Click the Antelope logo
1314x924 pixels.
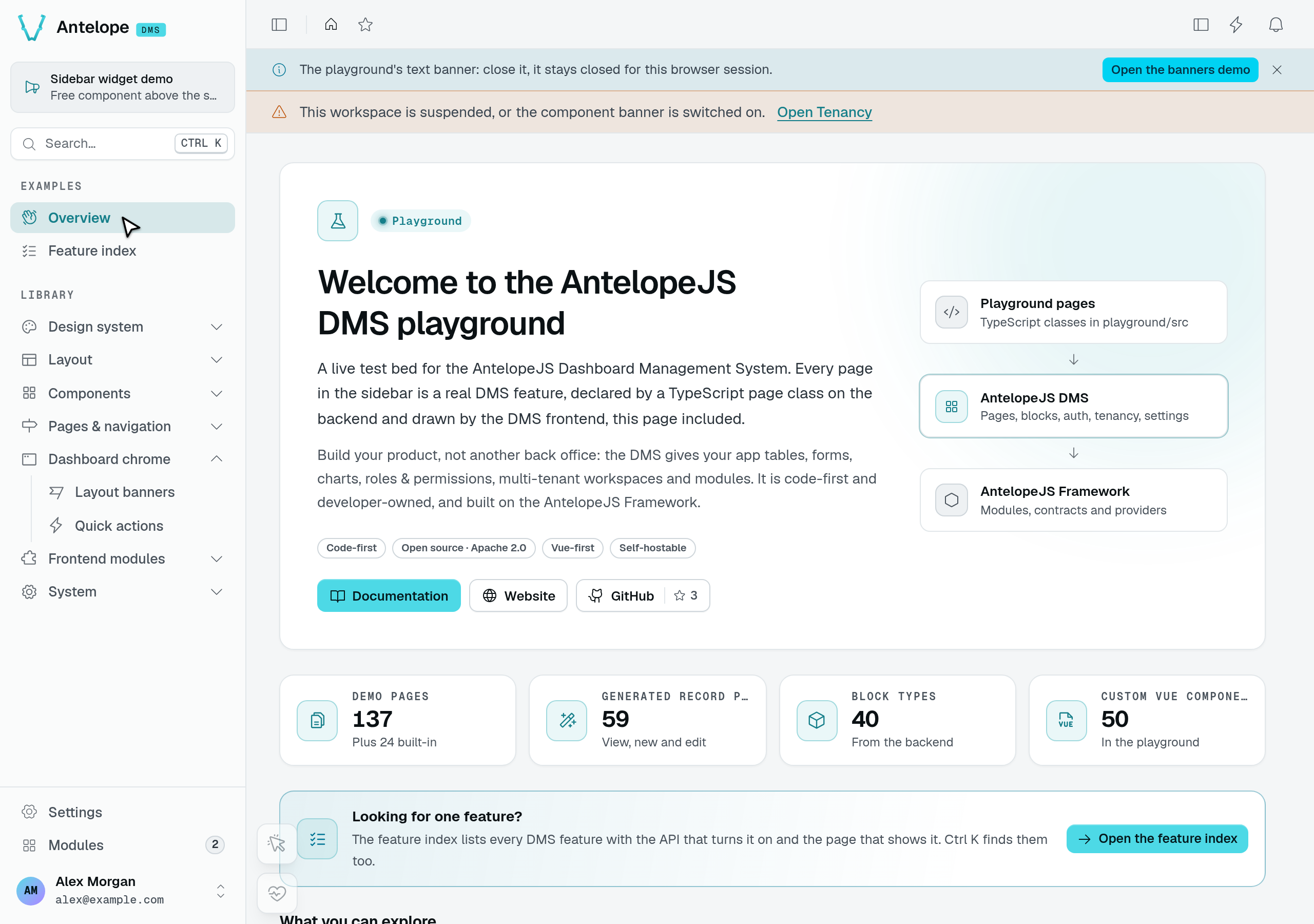(x=32, y=27)
